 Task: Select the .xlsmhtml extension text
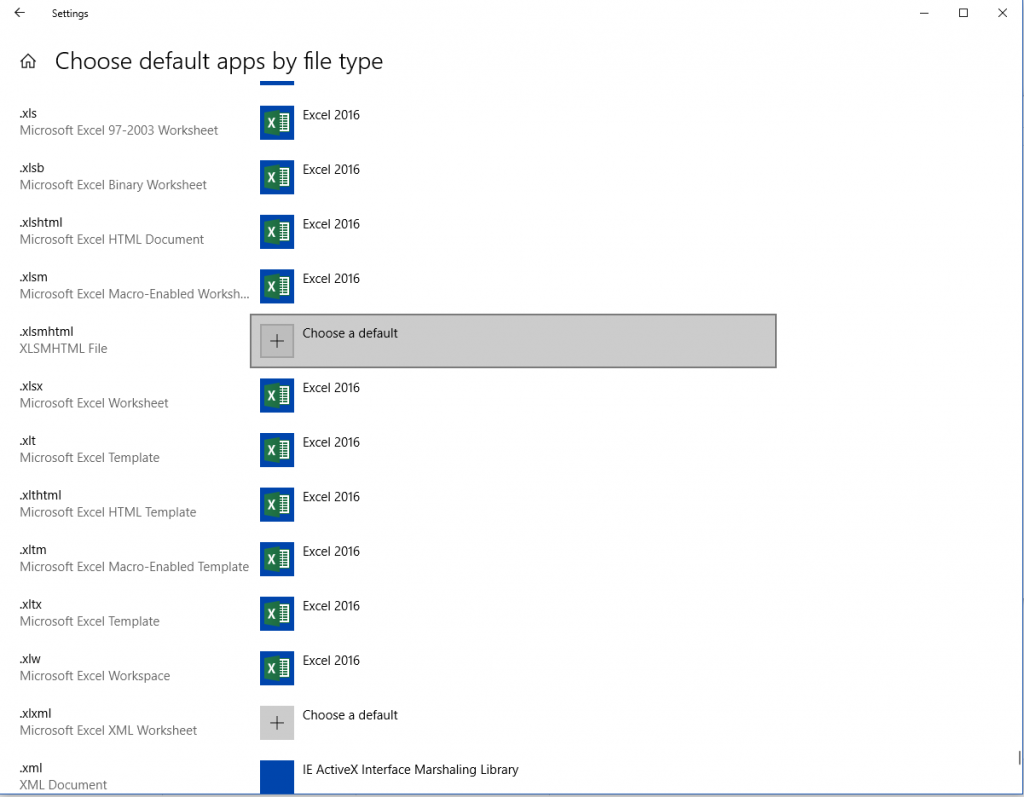click(46, 332)
